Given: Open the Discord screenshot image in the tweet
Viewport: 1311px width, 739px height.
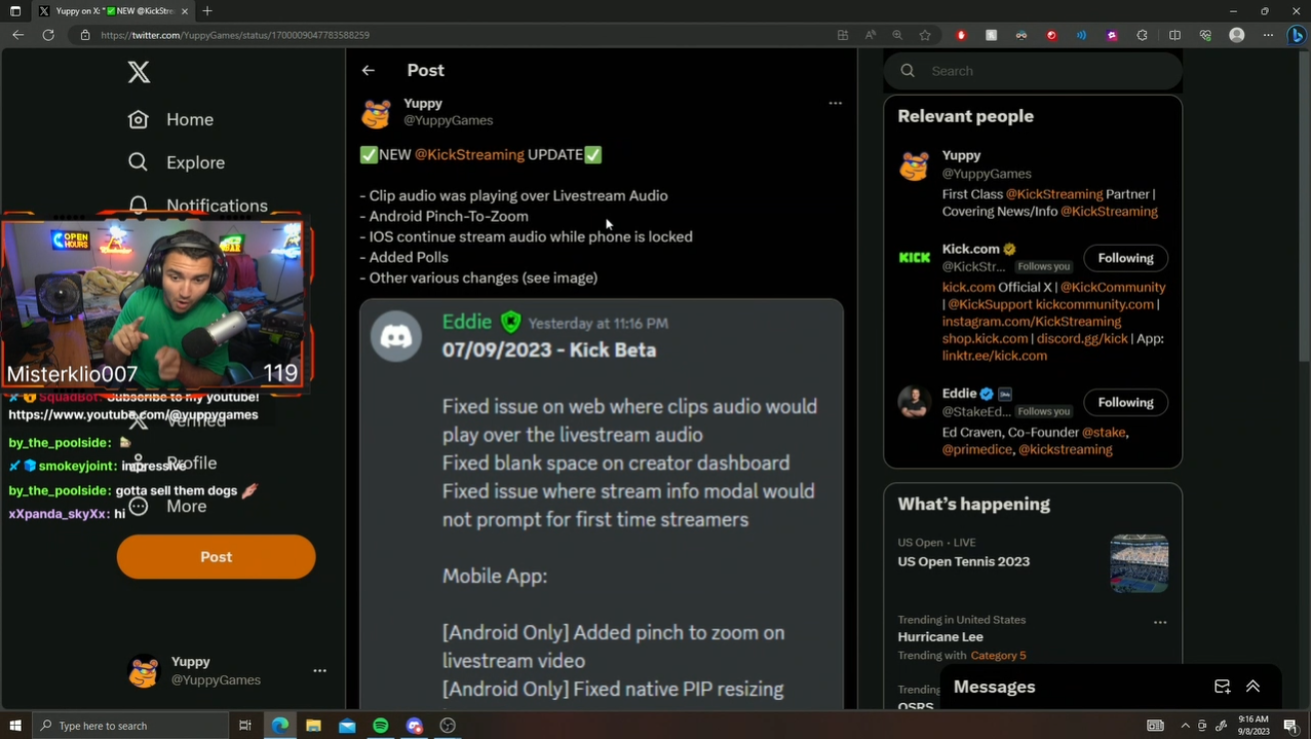Looking at the screenshot, I should [602, 504].
